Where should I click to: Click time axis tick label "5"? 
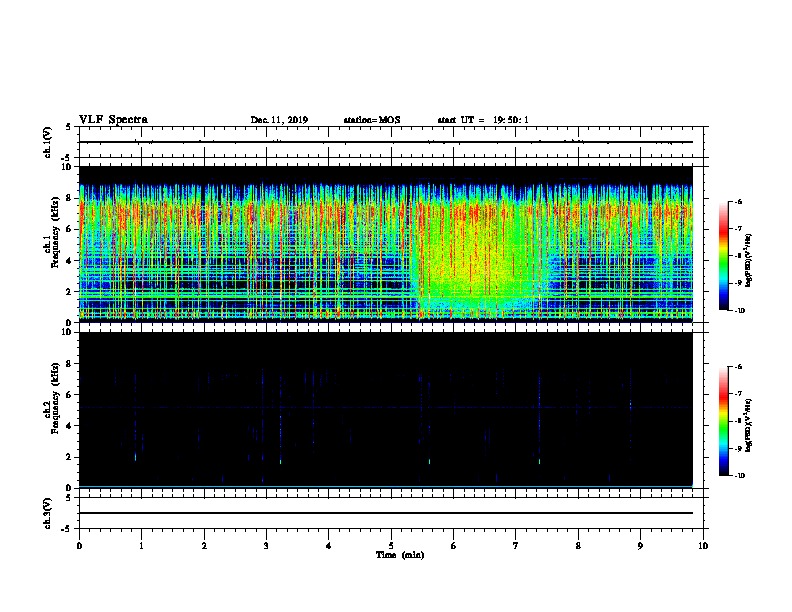tap(391, 545)
